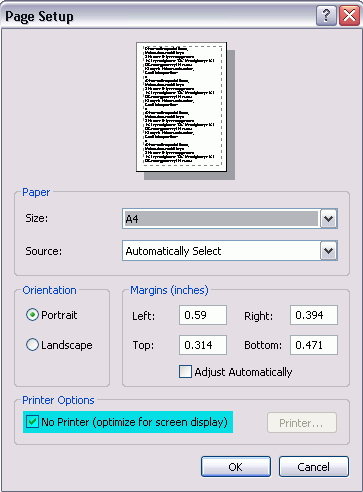
Task: Click the Left: margin label
Action: [x=144, y=316]
